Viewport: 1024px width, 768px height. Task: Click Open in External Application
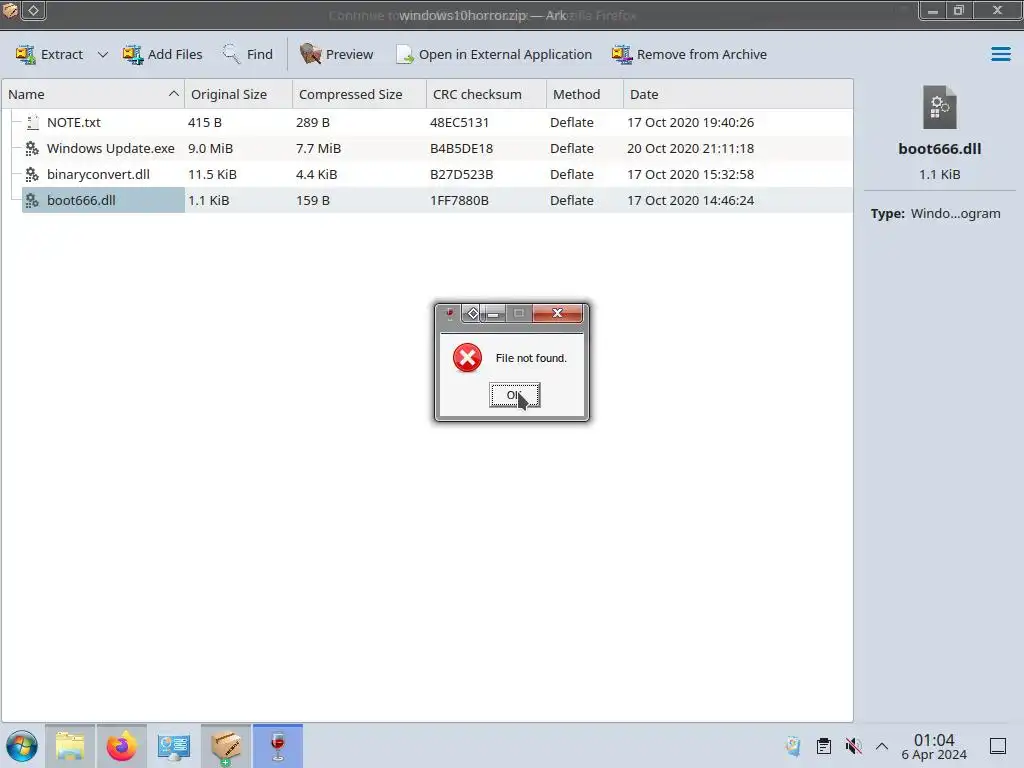click(x=494, y=54)
